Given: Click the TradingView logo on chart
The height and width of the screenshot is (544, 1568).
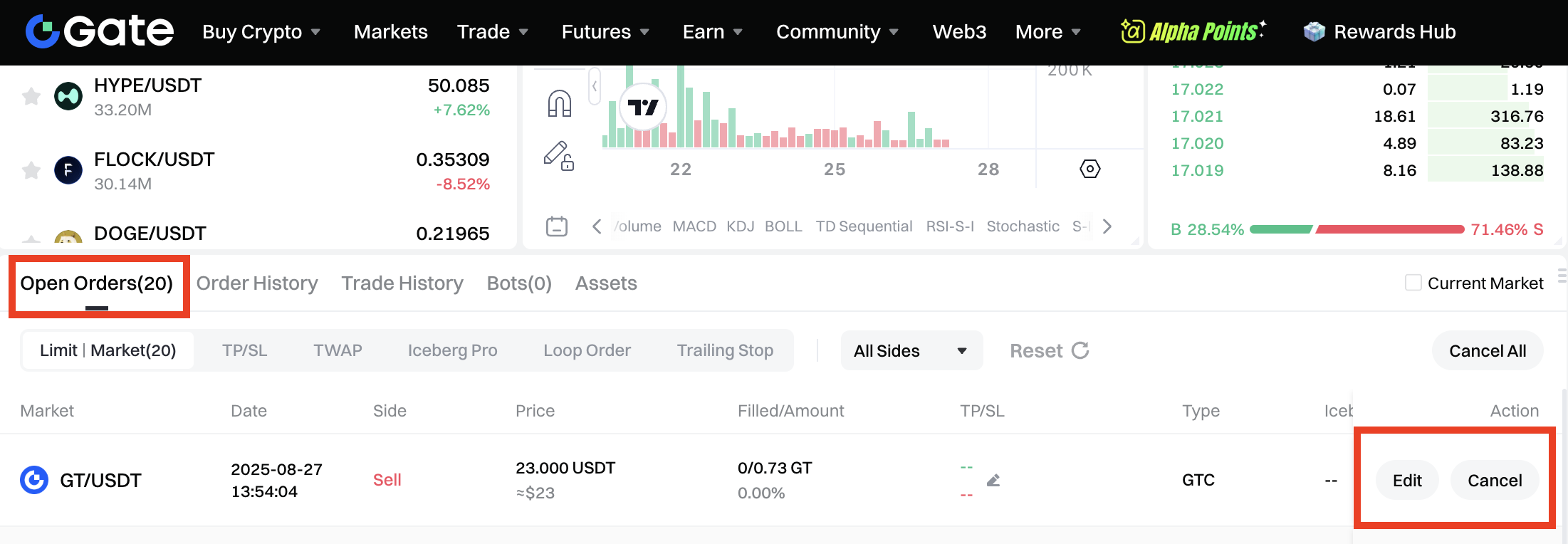Looking at the screenshot, I should coord(643,108).
